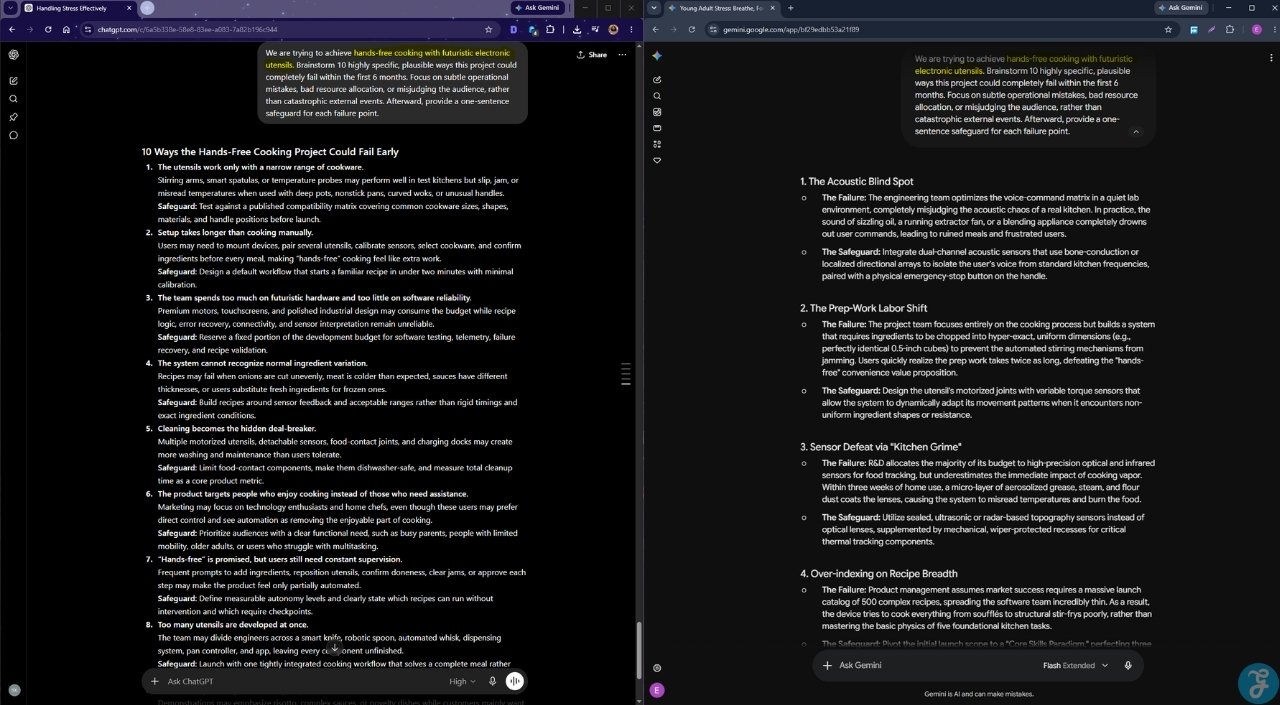The image size is (1280, 705).
Task: Start ChatGPT voice mode
Action: click(x=515, y=681)
